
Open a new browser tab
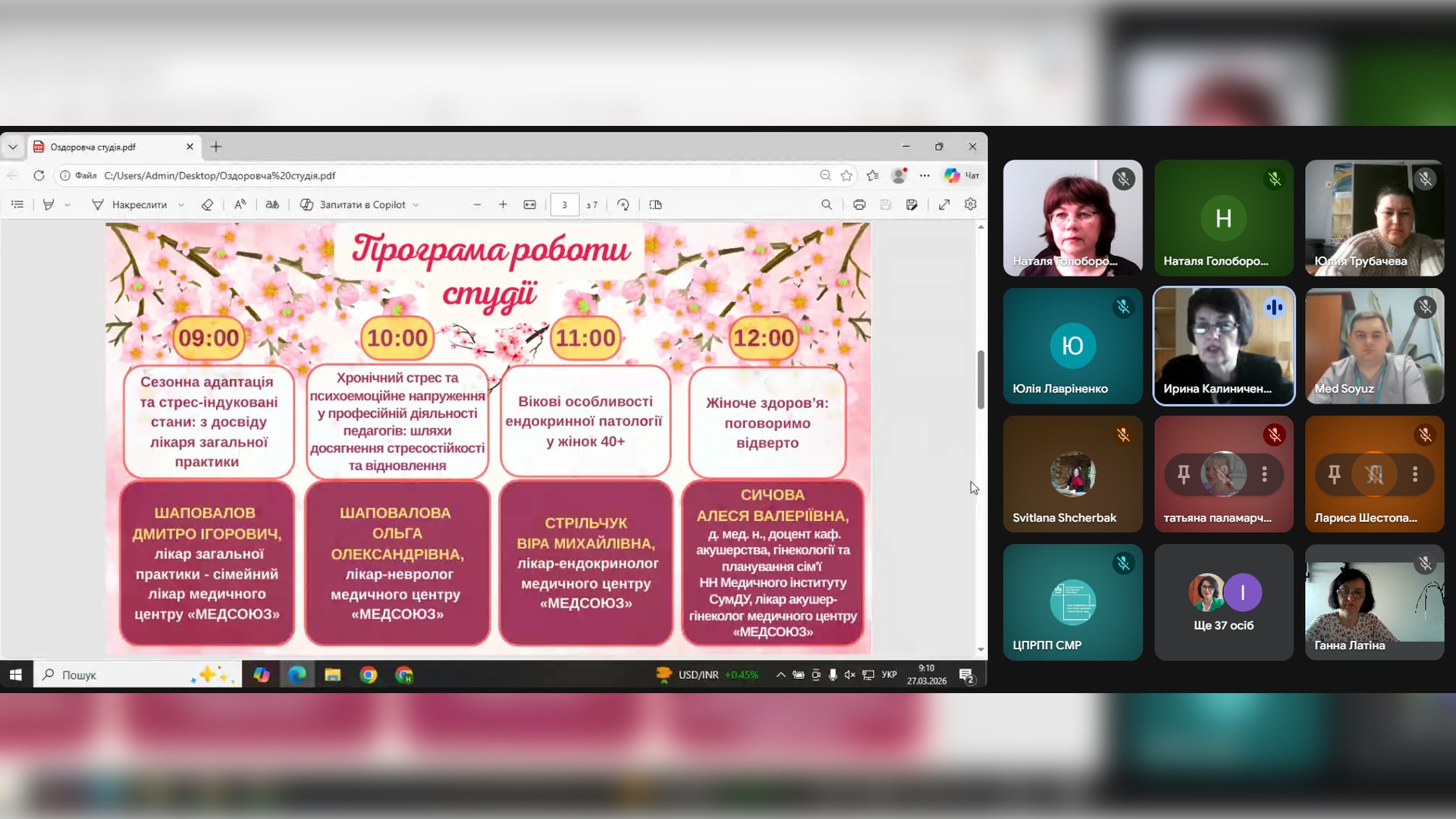(216, 147)
